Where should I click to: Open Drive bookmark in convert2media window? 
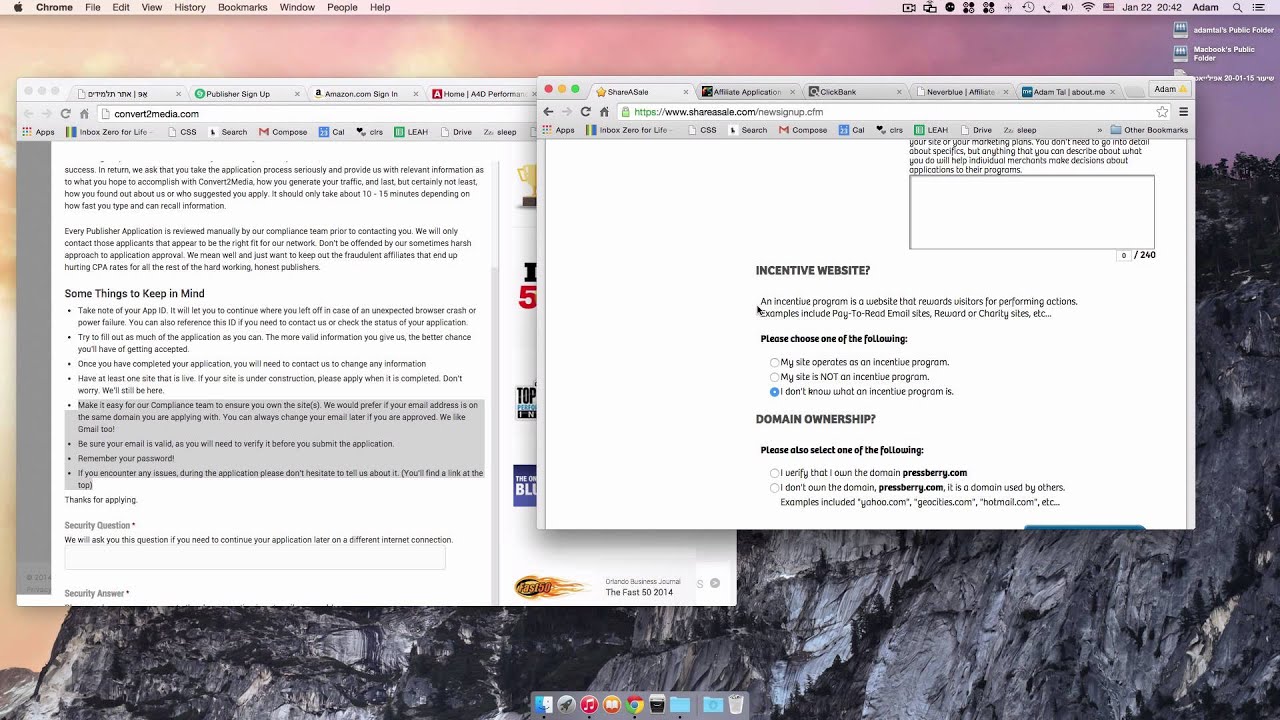pyautogui.click(x=455, y=132)
